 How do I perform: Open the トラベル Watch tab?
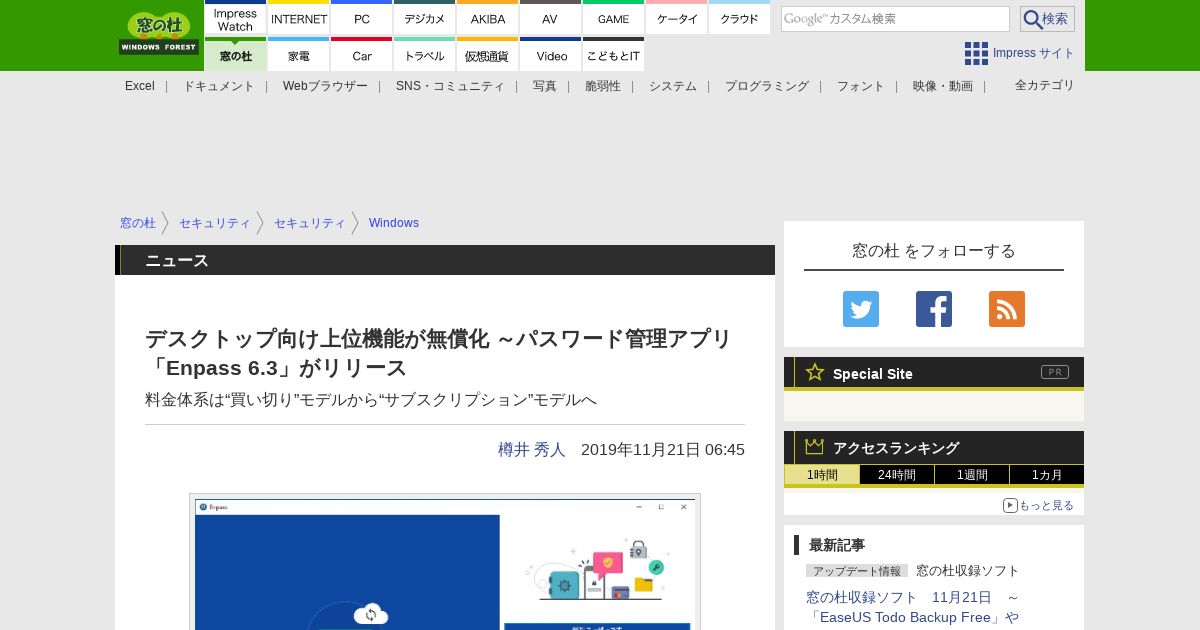pyautogui.click(x=424, y=54)
